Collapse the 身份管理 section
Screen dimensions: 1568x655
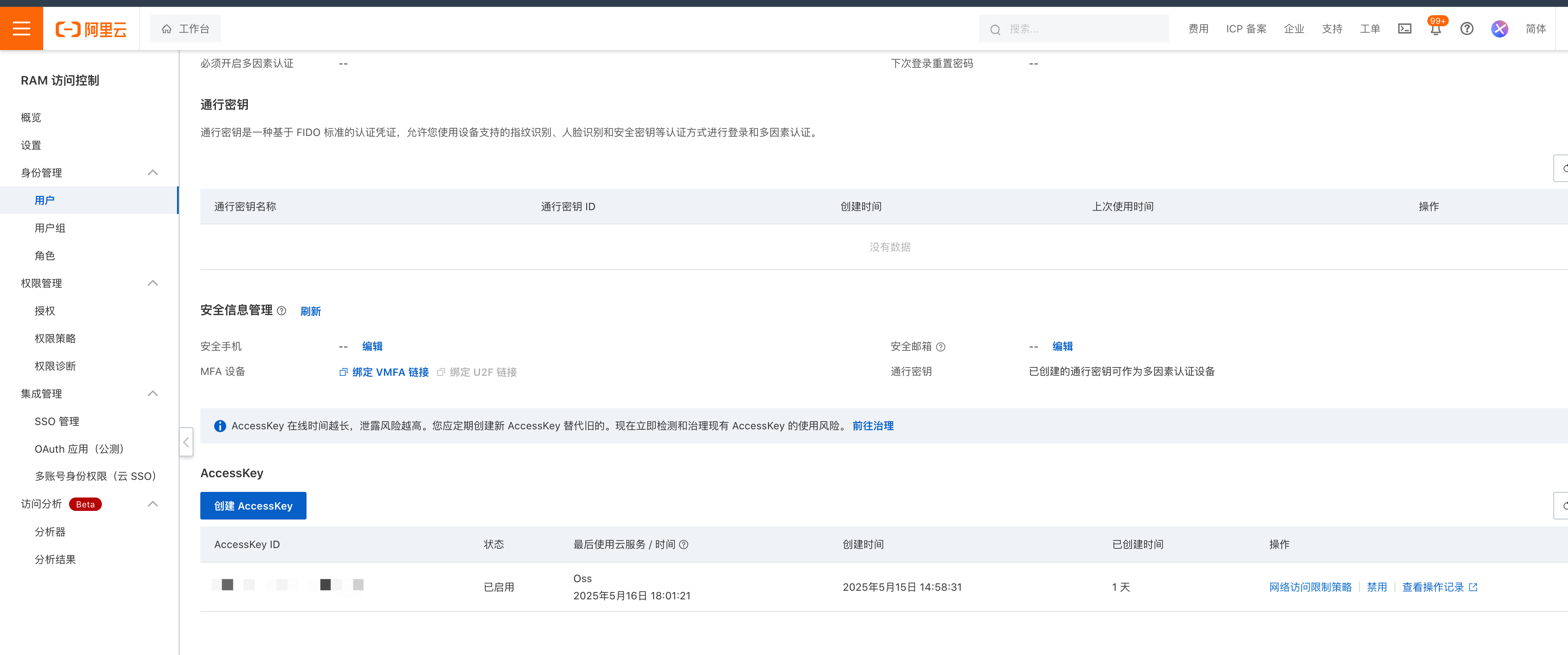click(x=153, y=173)
